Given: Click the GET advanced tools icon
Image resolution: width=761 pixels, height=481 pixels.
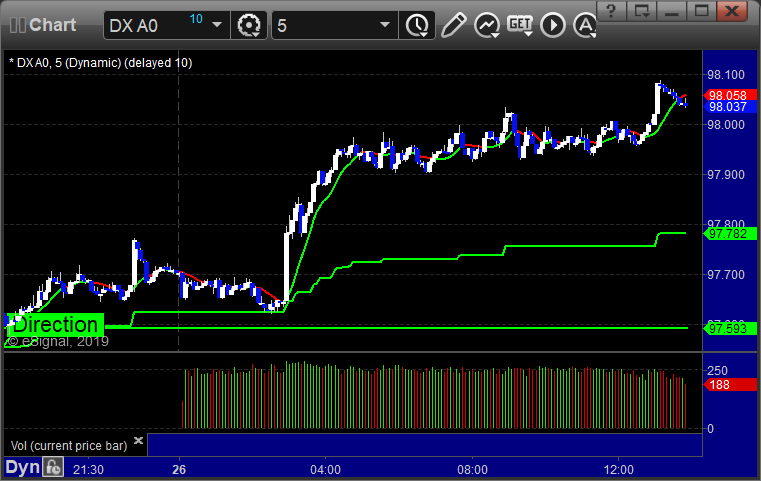Looking at the screenshot, I should pyautogui.click(x=520, y=25).
